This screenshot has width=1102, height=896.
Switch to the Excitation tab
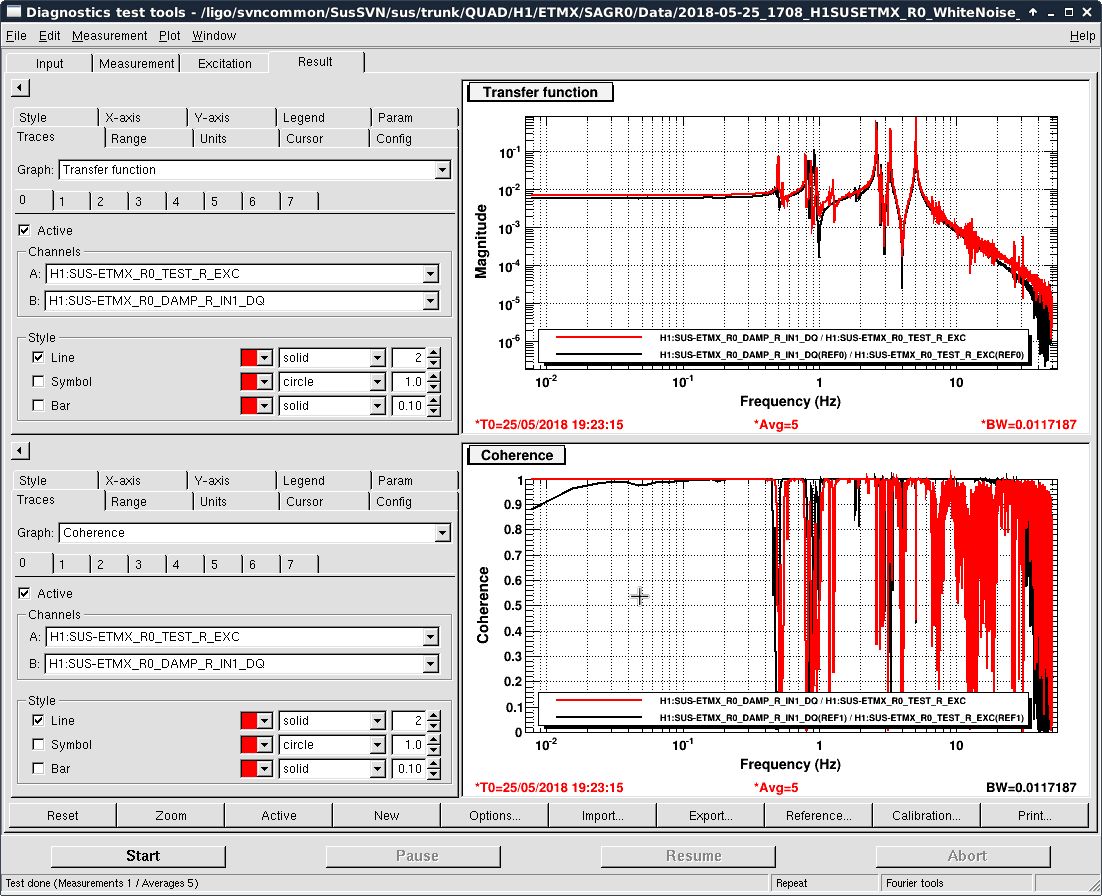click(x=225, y=63)
